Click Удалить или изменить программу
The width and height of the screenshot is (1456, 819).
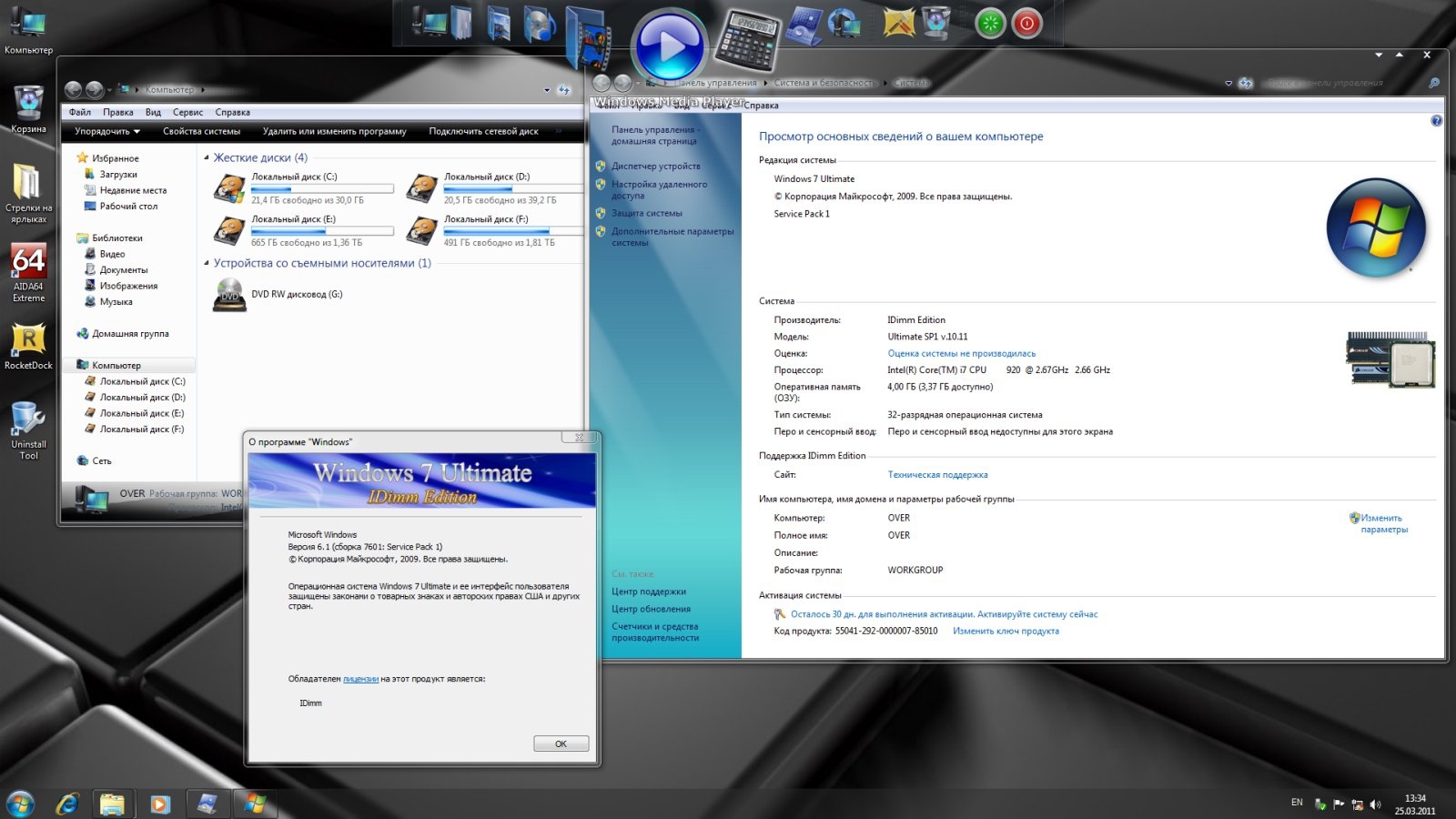pyautogui.click(x=335, y=131)
